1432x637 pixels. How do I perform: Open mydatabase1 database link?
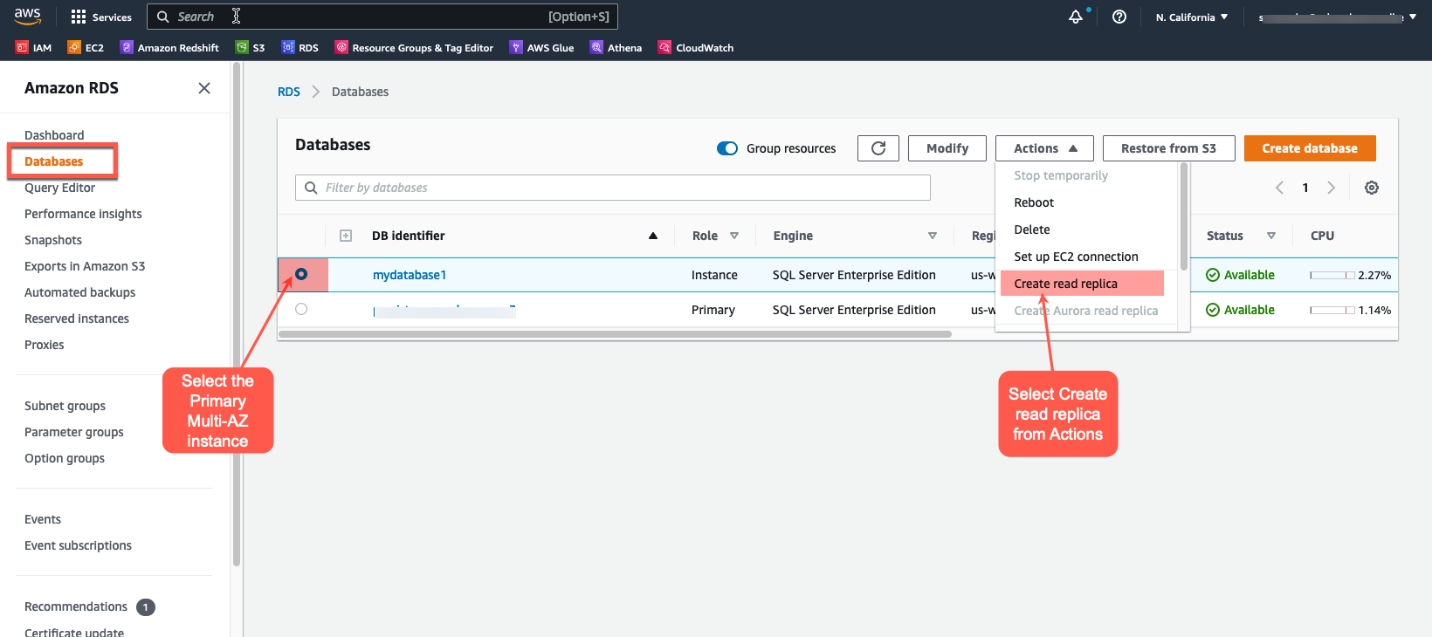[409, 274]
